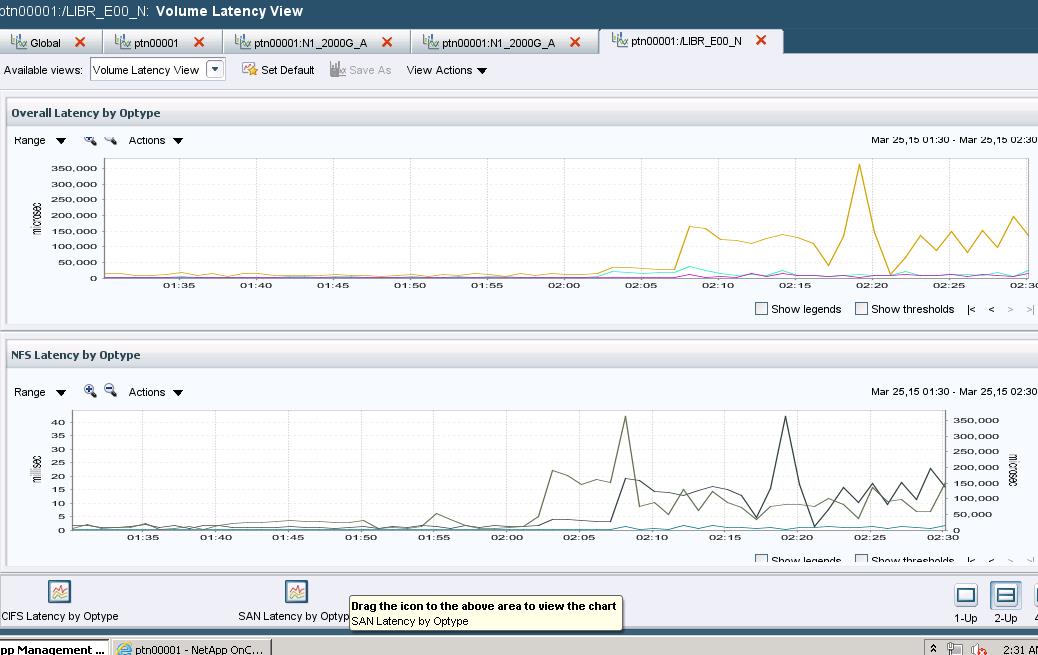The image size is (1038, 655).
Task: Zoom out on the NFS Latency chart
Action: [110, 391]
